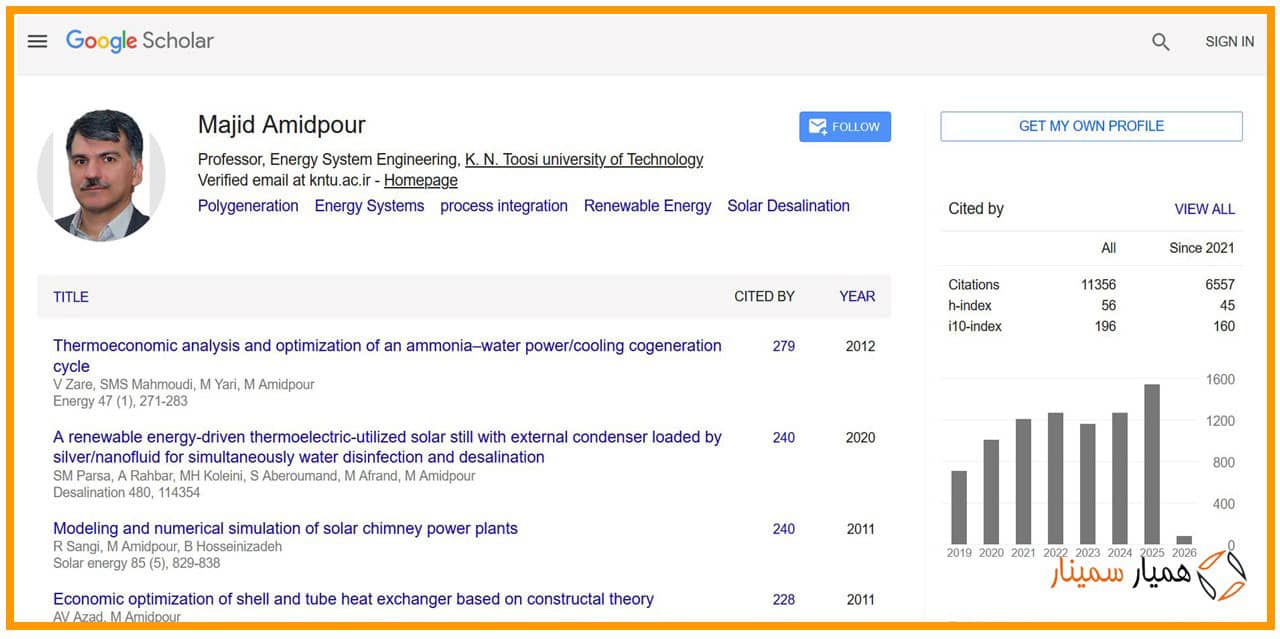Sort articles by clicking TITLE header
This screenshot has width=1280, height=639.
click(70, 297)
